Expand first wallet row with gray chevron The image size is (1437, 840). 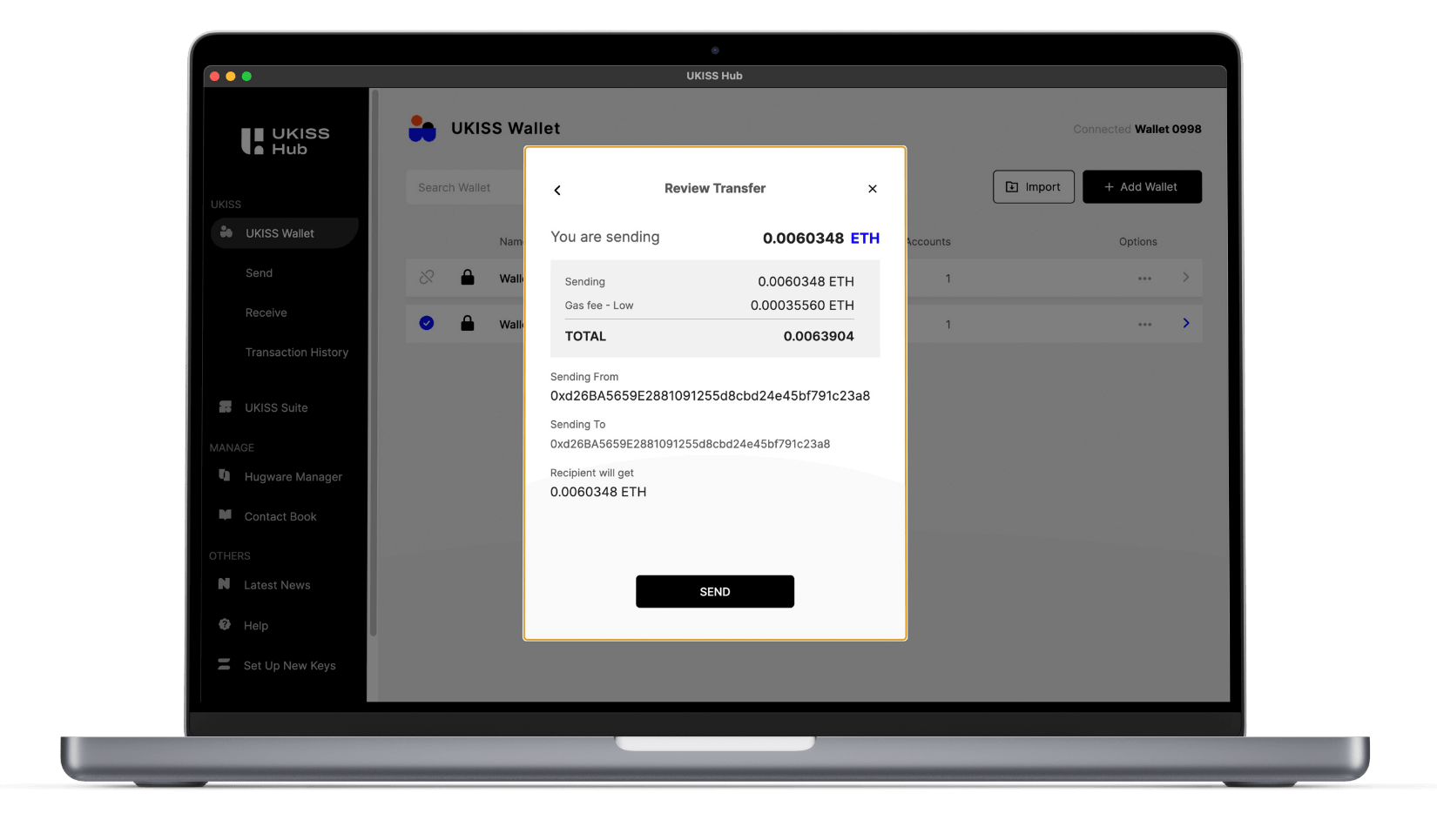pyautogui.click(x=1185, y=278)
